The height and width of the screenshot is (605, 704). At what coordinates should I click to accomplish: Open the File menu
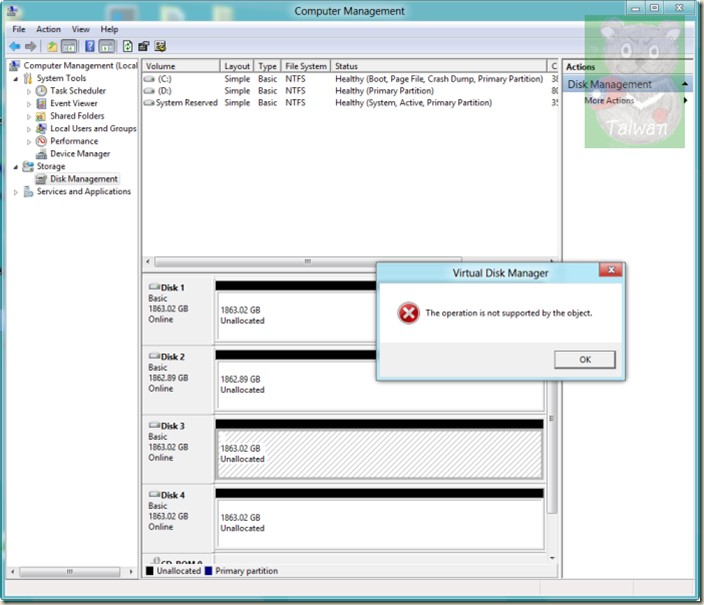19,29
